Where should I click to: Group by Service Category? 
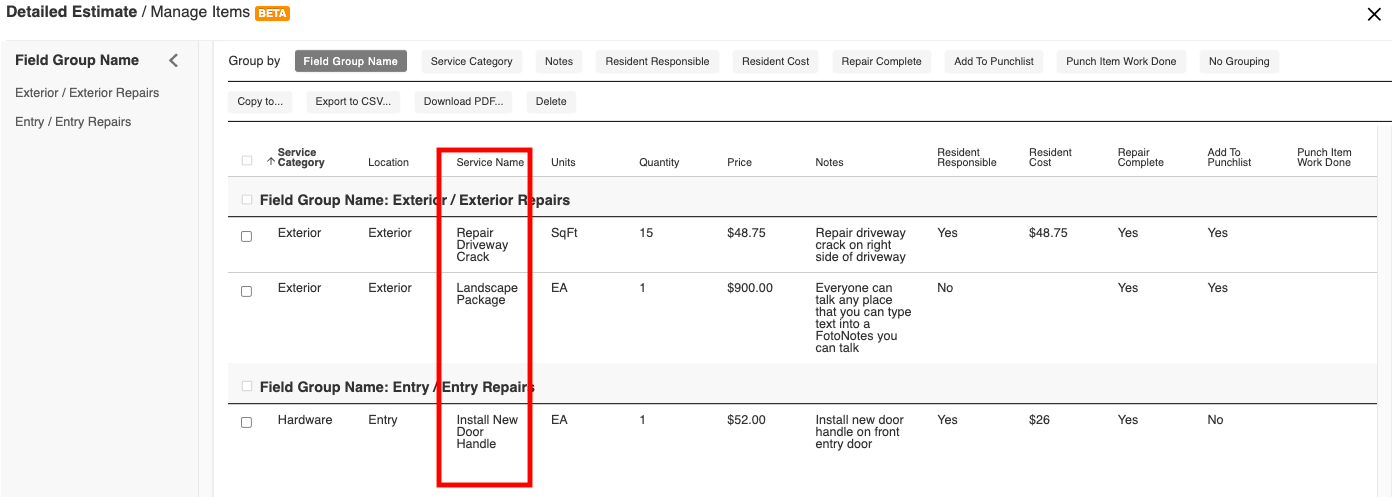tap(471, 61)
